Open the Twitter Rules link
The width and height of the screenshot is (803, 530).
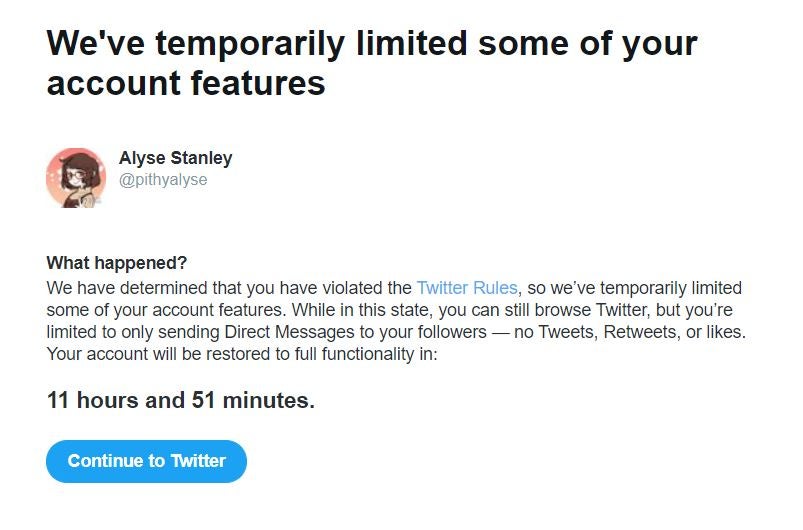pyautogui.click(x=467, y=288)
